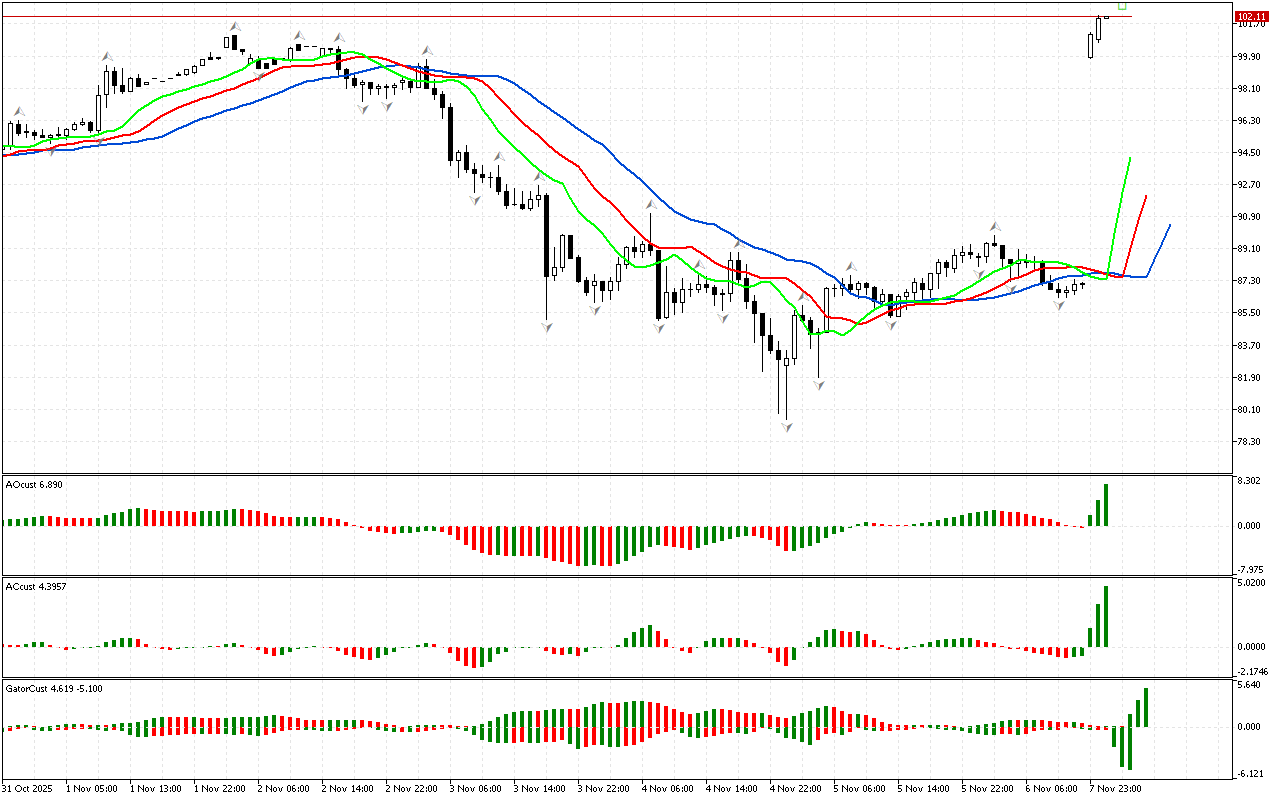This screenshot has width=1280, height=800.
Task: Click the down fractal arrow below lowest wick
Action: point(787,427)
